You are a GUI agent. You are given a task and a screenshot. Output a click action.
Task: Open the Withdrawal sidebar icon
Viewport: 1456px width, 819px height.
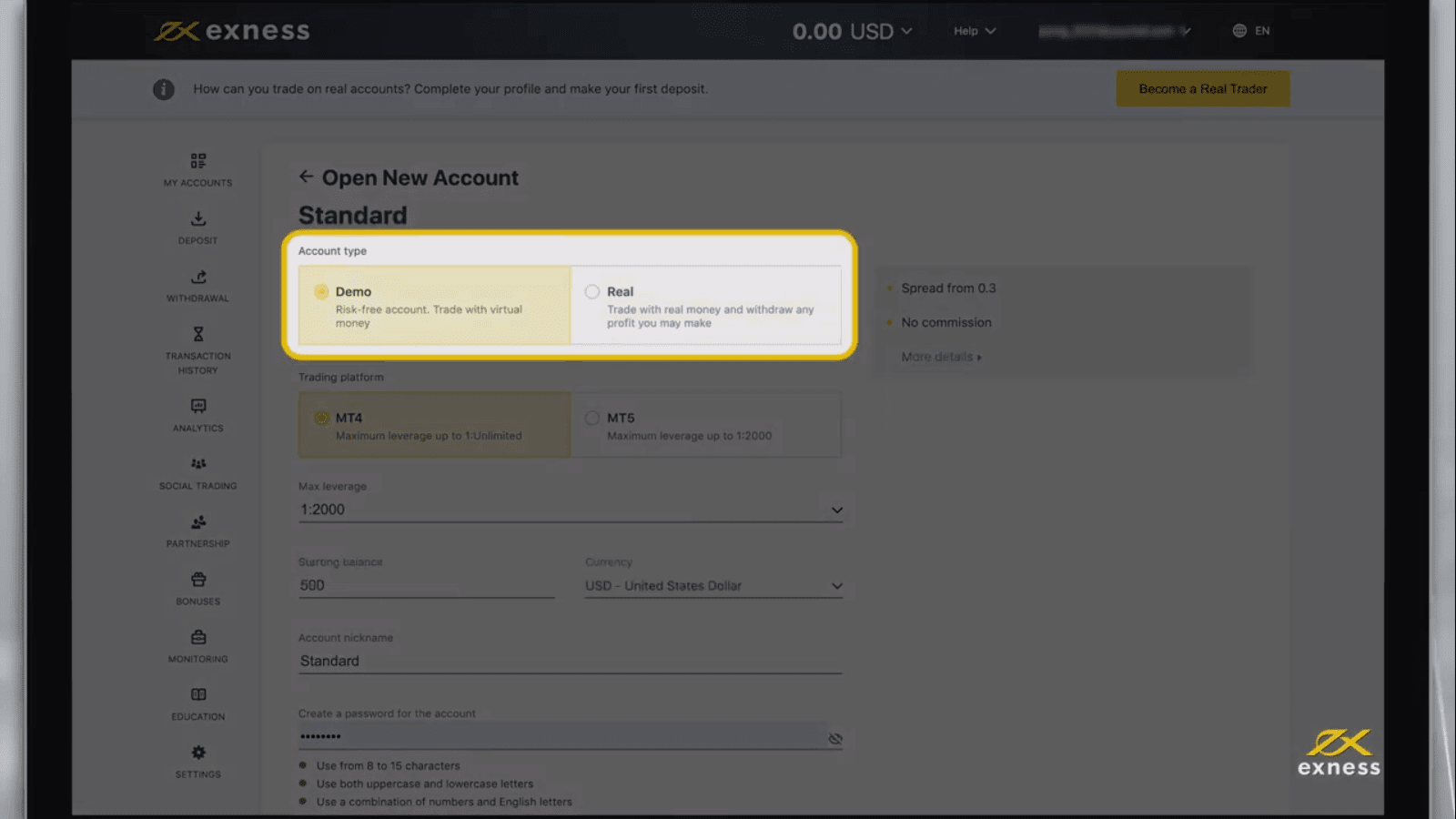click(197, 277)
